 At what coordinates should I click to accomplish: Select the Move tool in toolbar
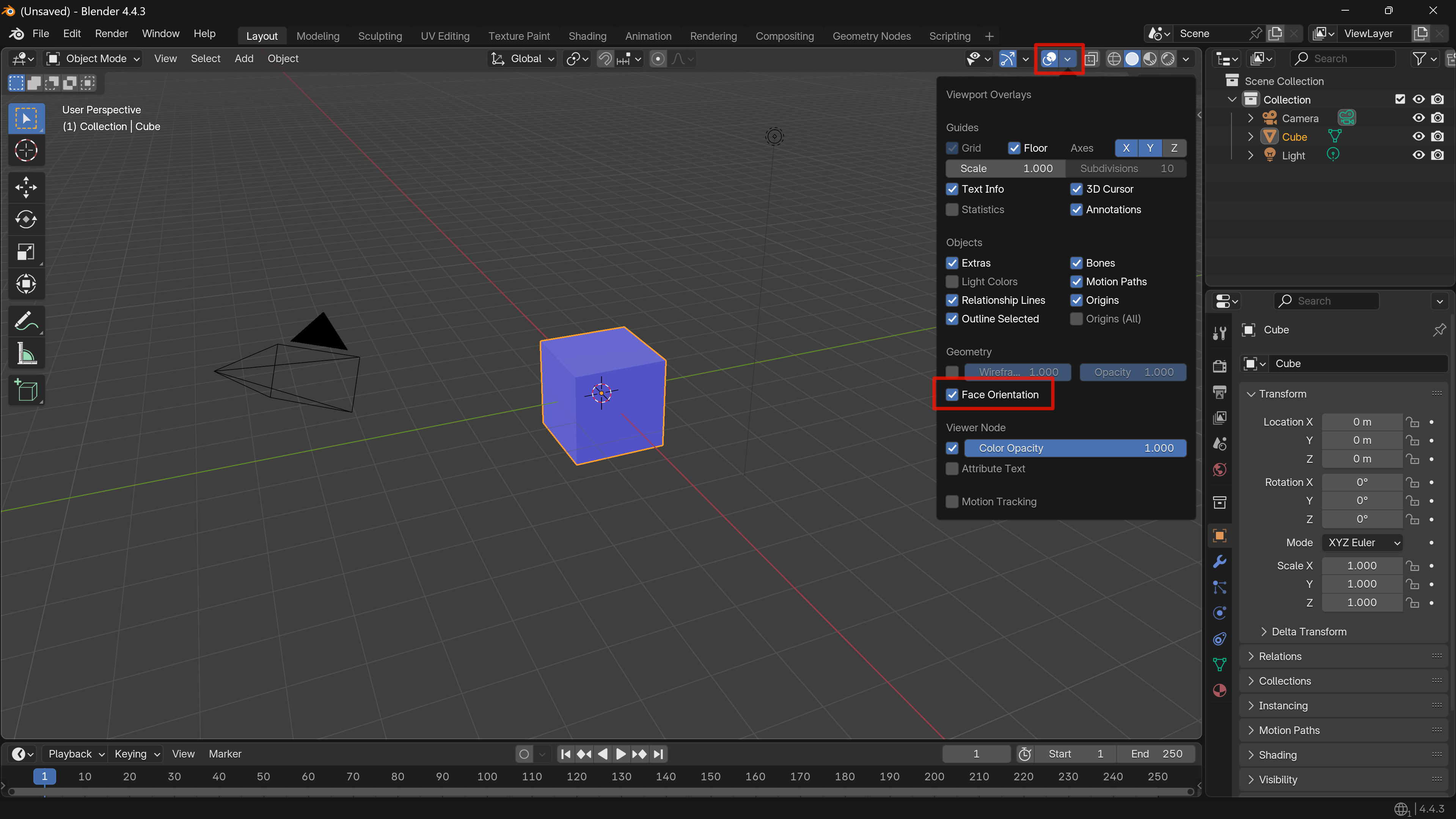tap(26, 187)
